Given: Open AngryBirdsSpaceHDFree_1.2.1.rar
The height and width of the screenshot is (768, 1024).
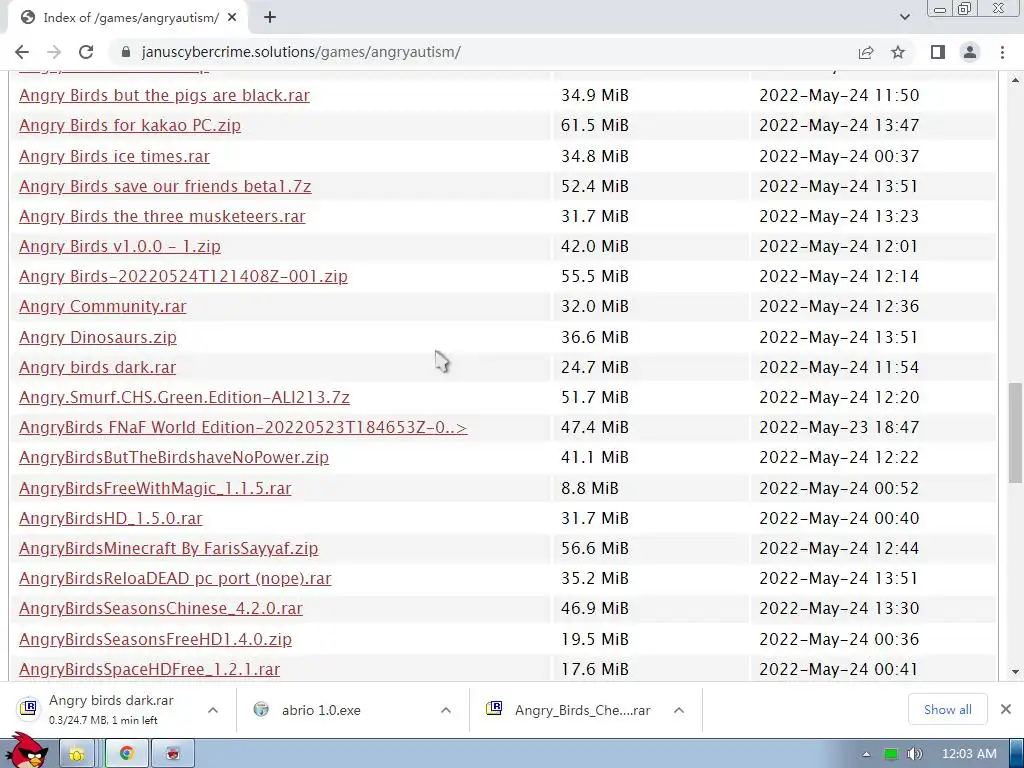Looking at the screenshot, I should (150, 669).
